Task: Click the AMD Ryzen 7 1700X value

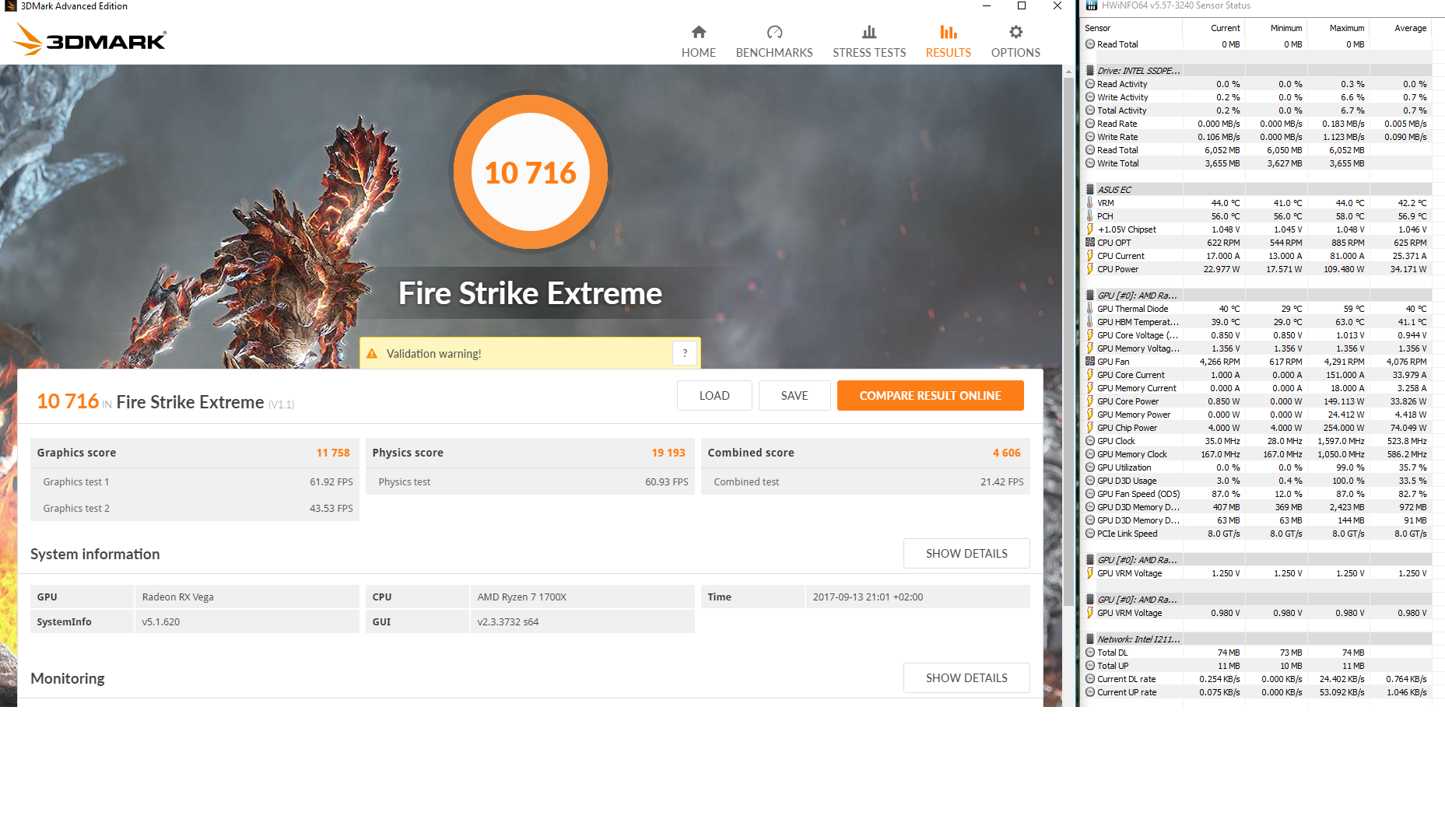Action: [522, 597]
